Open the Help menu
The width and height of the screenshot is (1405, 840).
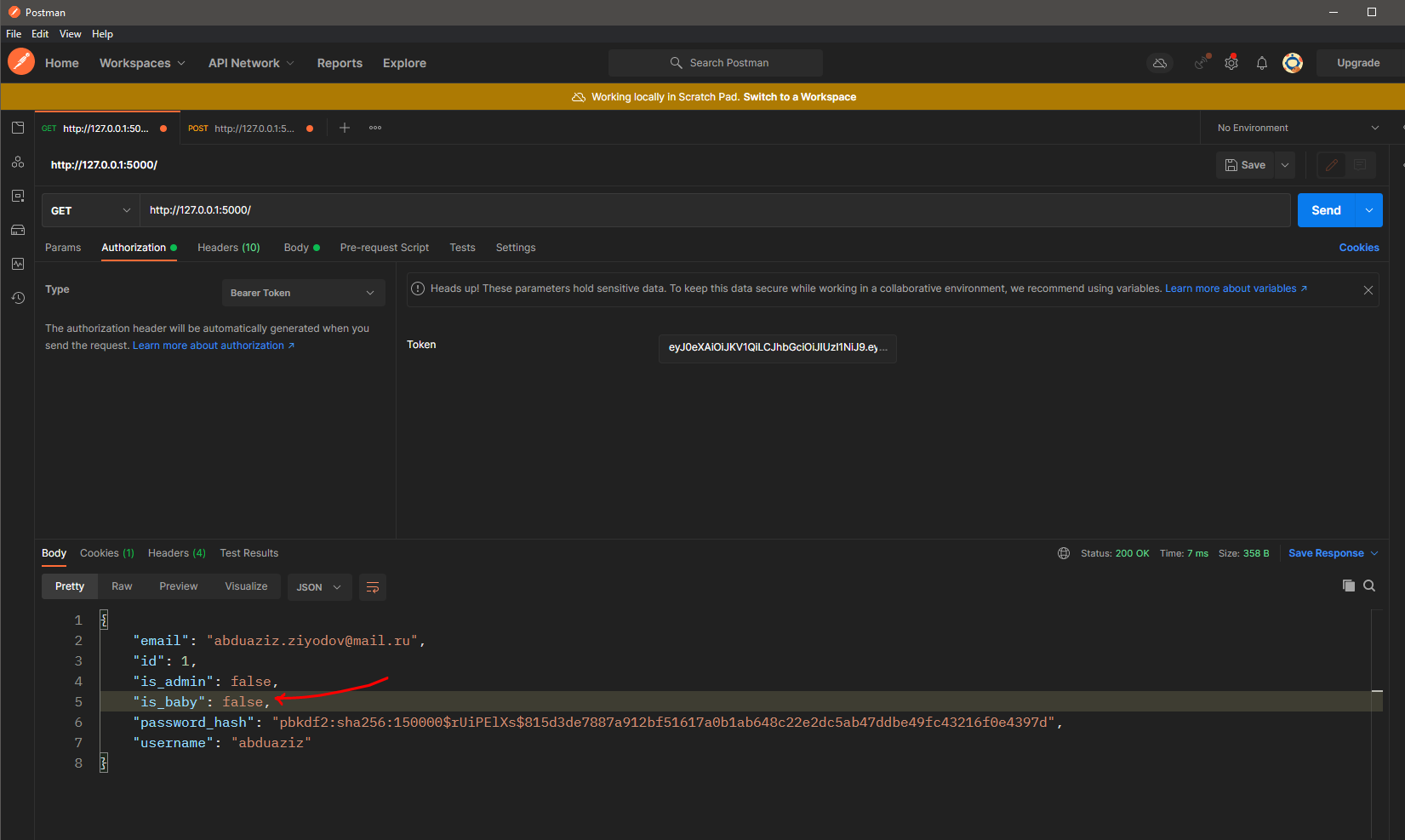pos(103,34)
